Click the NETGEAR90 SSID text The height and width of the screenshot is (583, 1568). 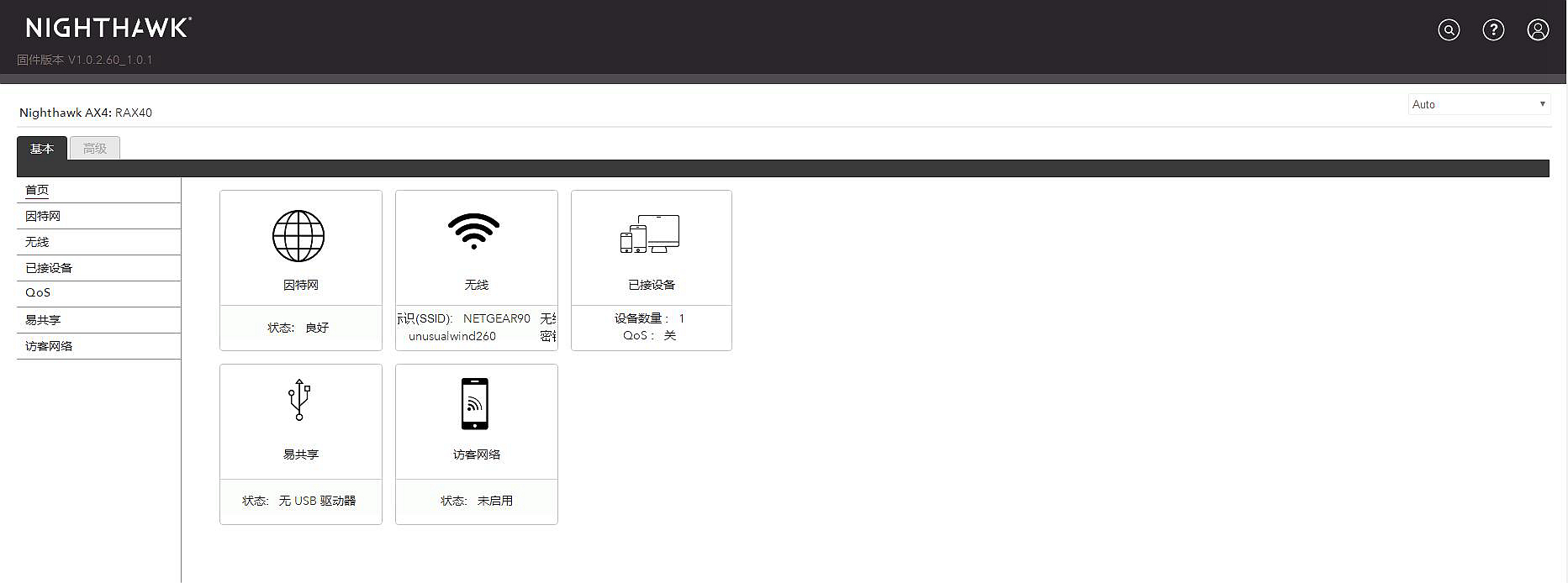tap(497, 318)
